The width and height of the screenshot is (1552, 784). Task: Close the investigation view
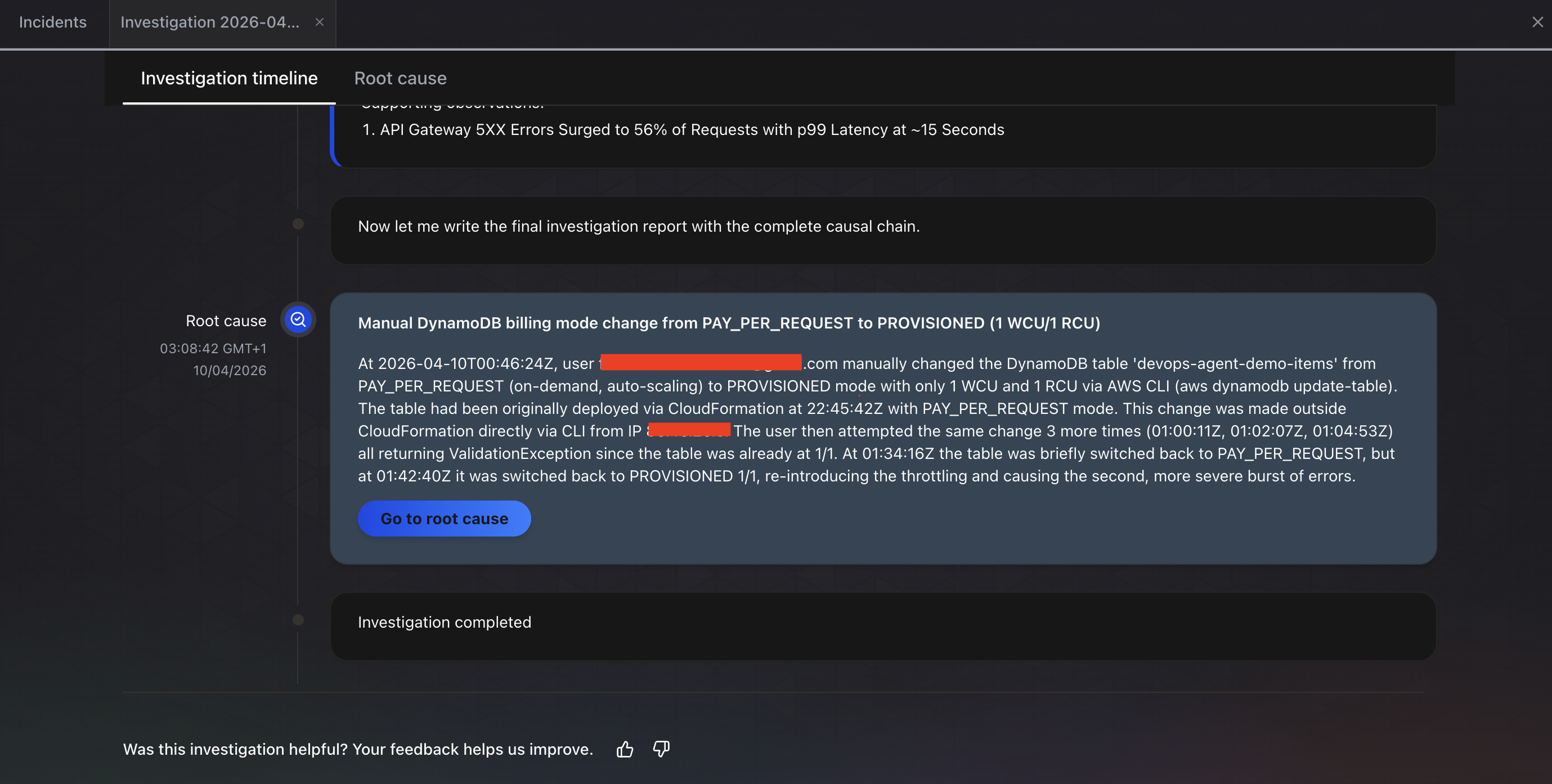click(x=1537, y=22)
